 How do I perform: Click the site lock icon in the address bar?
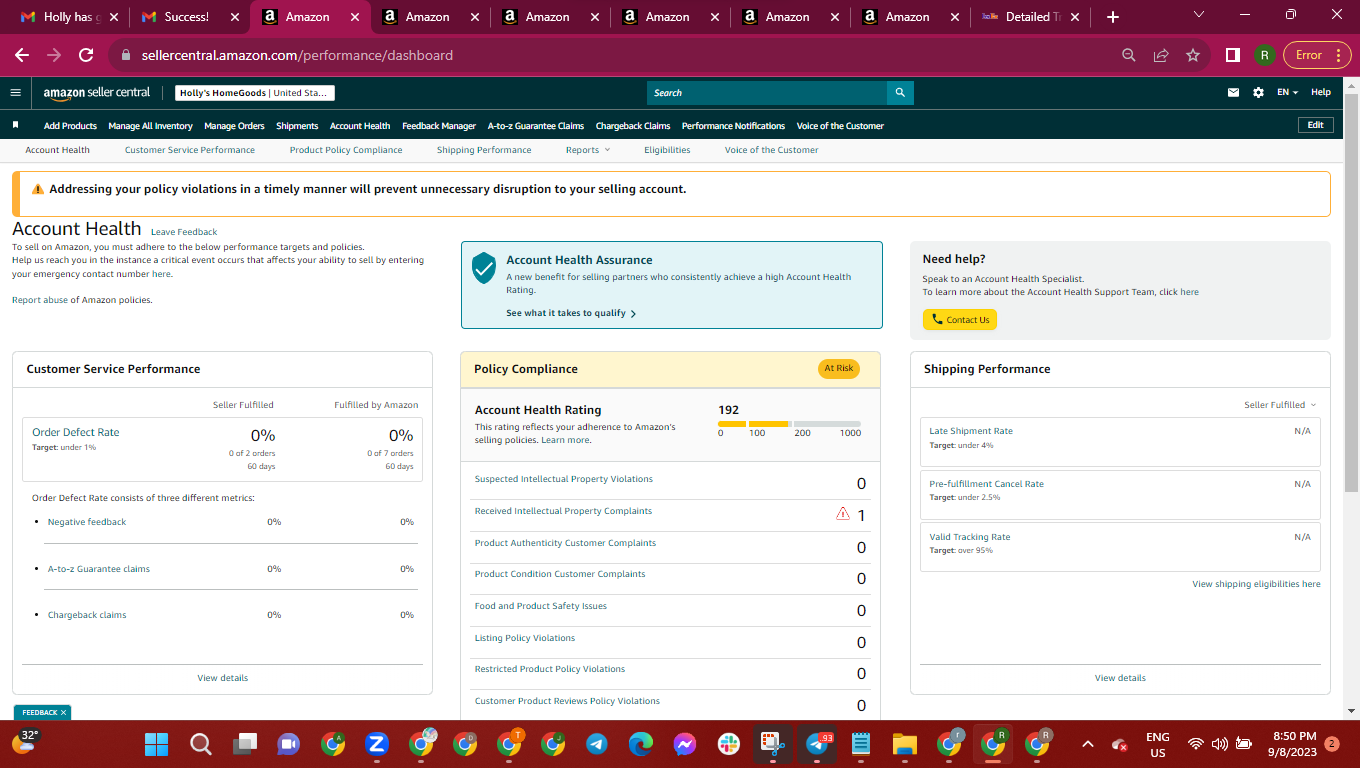point(126,55)
